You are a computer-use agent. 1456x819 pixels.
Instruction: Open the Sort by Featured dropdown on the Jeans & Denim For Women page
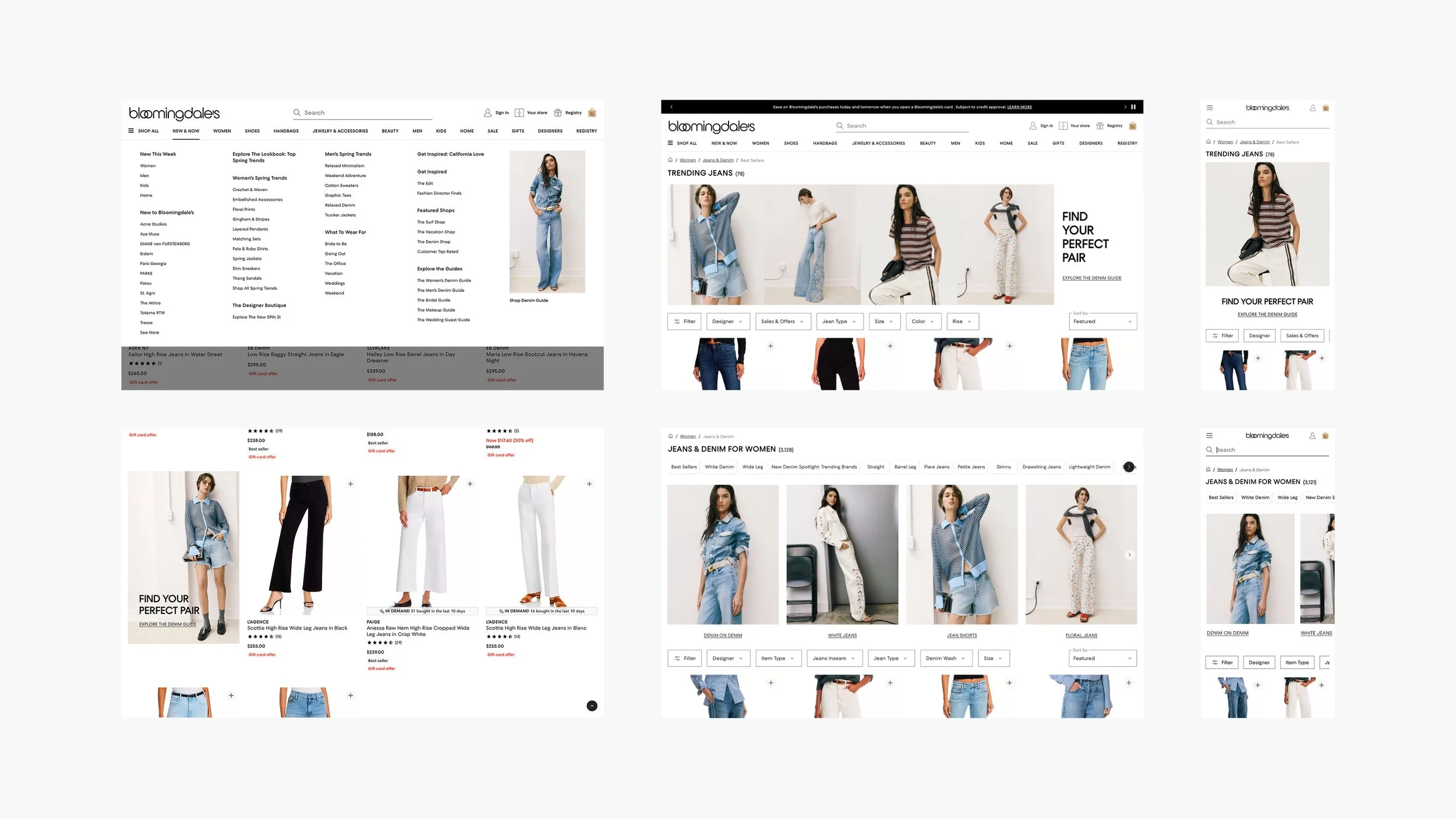pos(1102,658)
